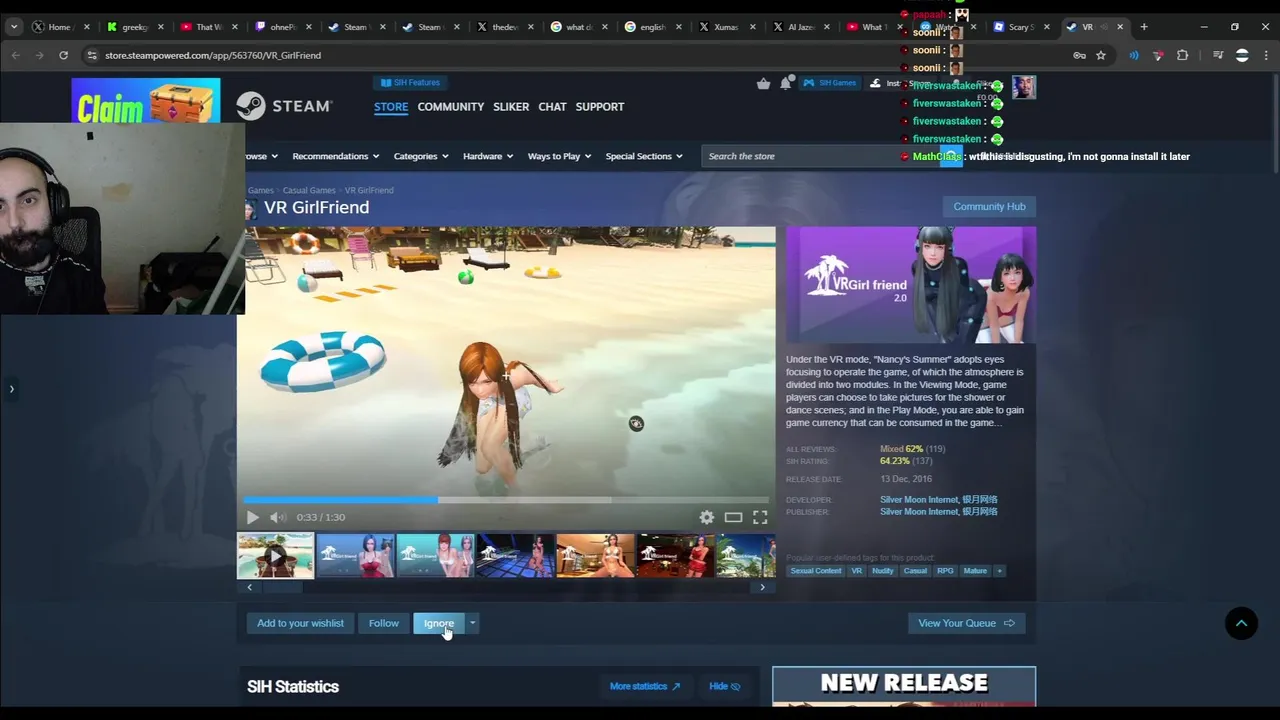This screenshot has width=1280, height=720.
Task: Bookmark this page with the star icon
Action: 1101,55
